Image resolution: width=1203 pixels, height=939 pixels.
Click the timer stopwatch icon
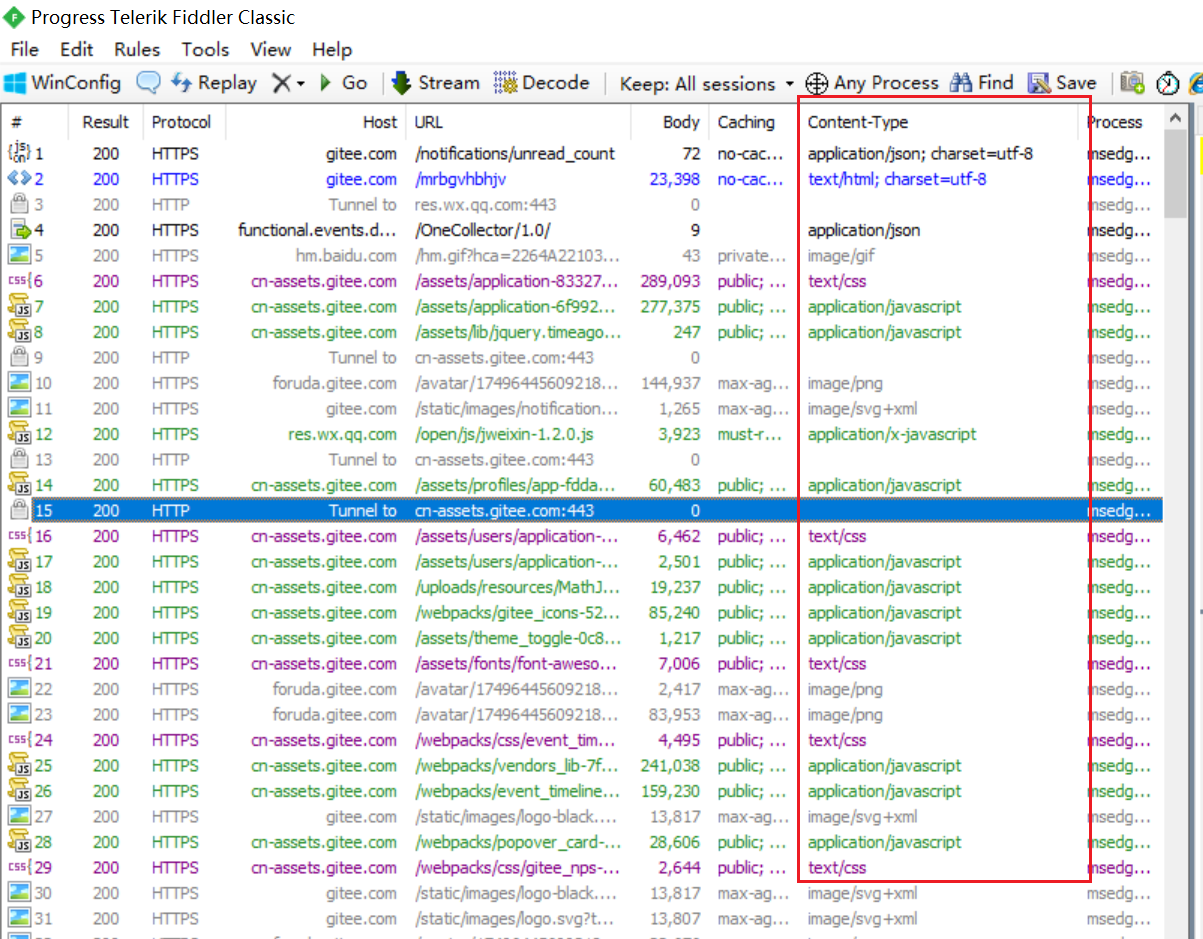(1167, 83)
